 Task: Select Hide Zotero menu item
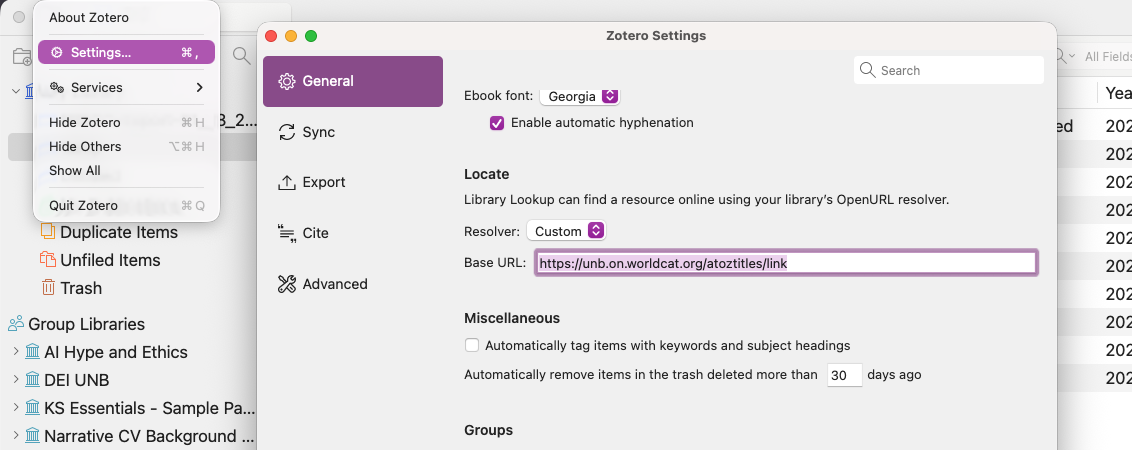pyautogui.click(x=126, y=122)
